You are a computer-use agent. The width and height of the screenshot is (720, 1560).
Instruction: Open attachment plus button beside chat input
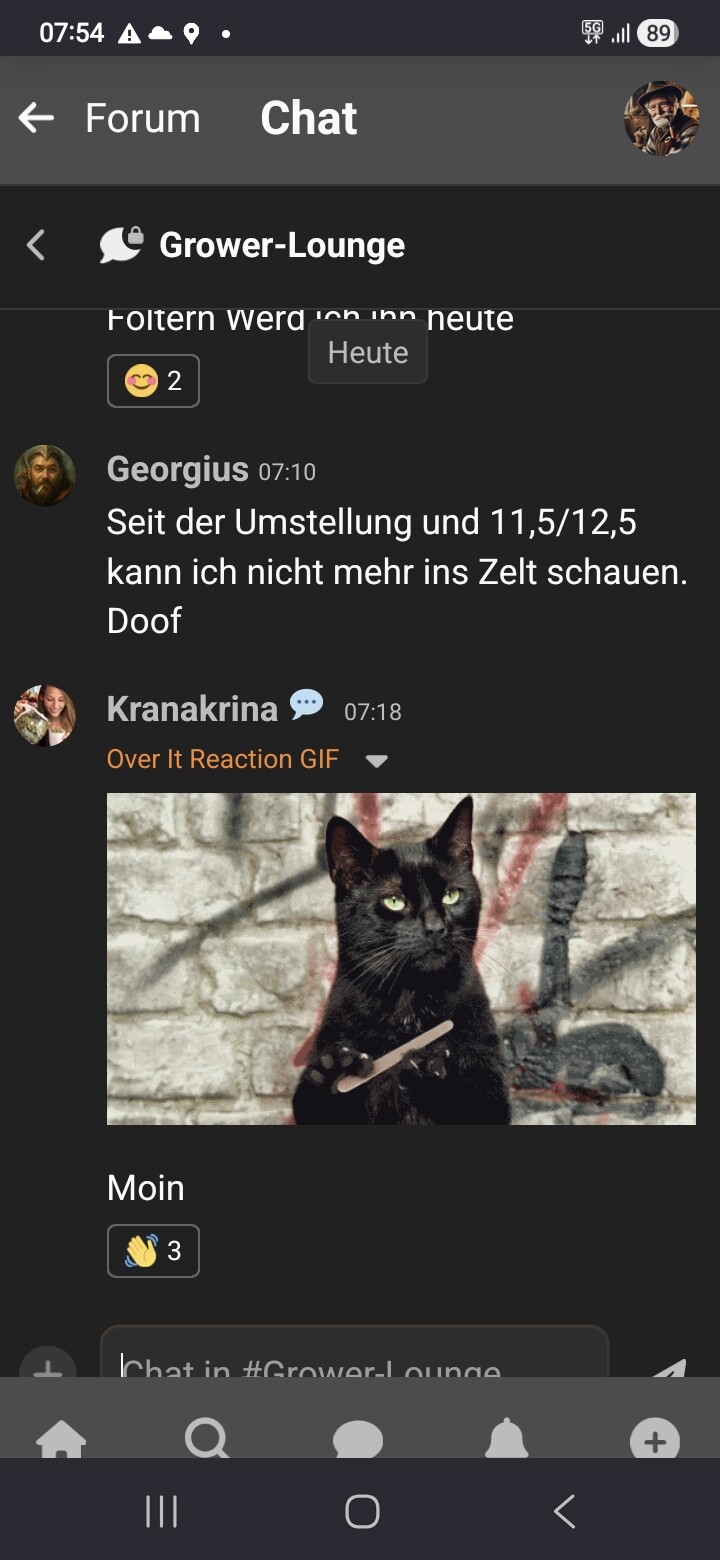[47, 1366]
